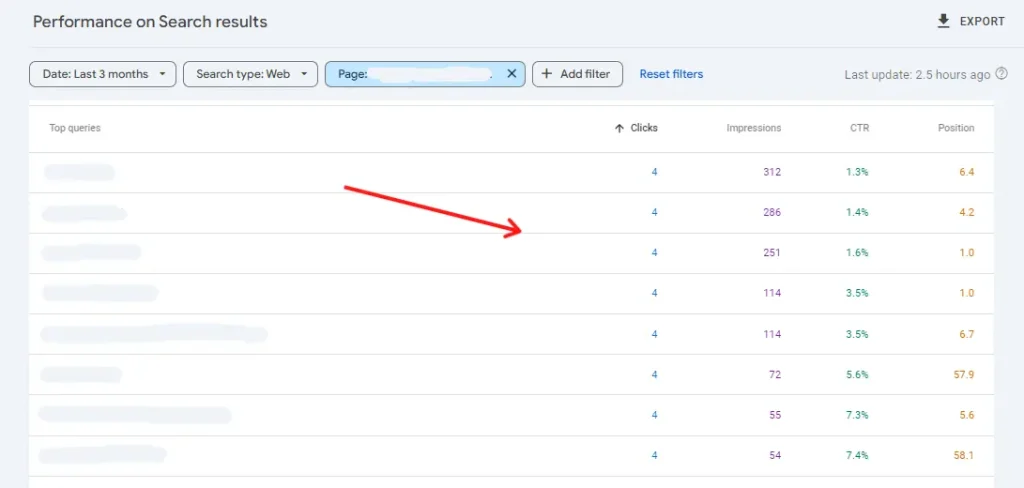
Task: Remove the Page filter with its X
Action: click(511, 74)
